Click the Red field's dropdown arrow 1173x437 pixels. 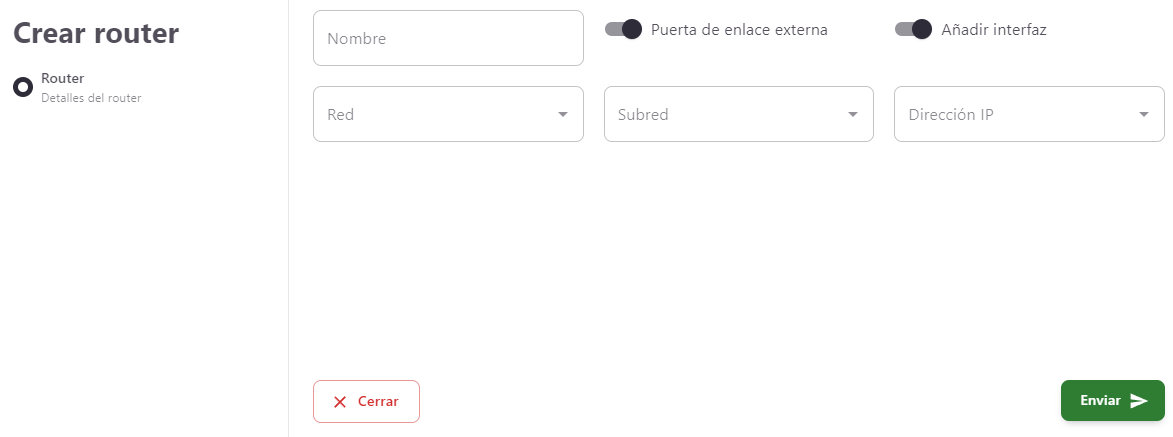563,114
